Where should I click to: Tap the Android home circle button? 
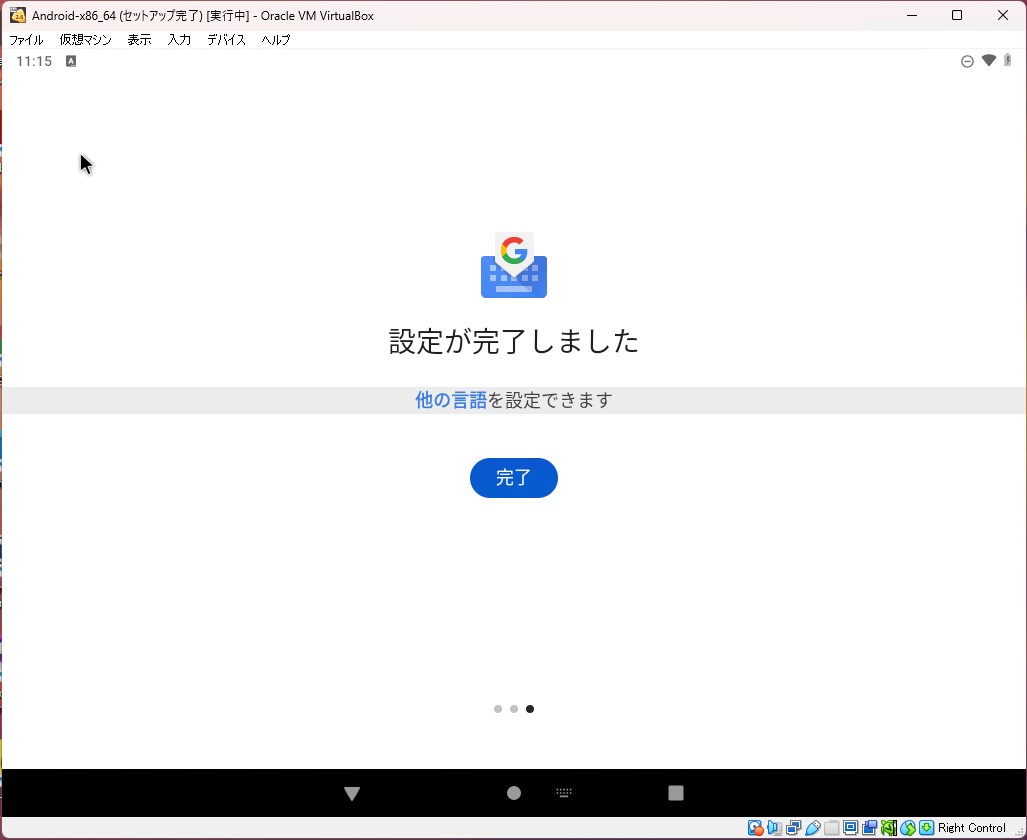coord(514,793)
